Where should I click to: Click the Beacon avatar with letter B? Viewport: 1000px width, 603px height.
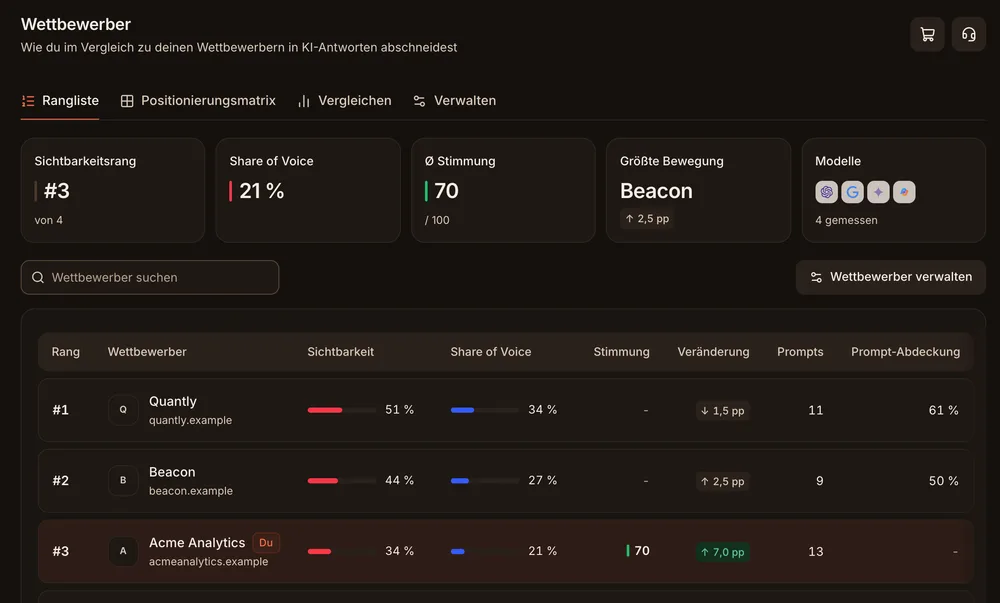point(123,481)
